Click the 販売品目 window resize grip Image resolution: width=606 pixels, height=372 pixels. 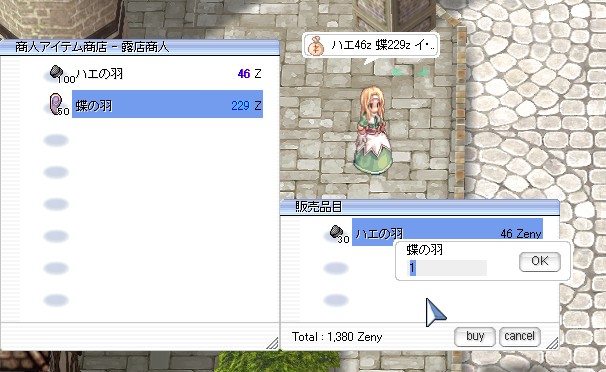point(553,343)
